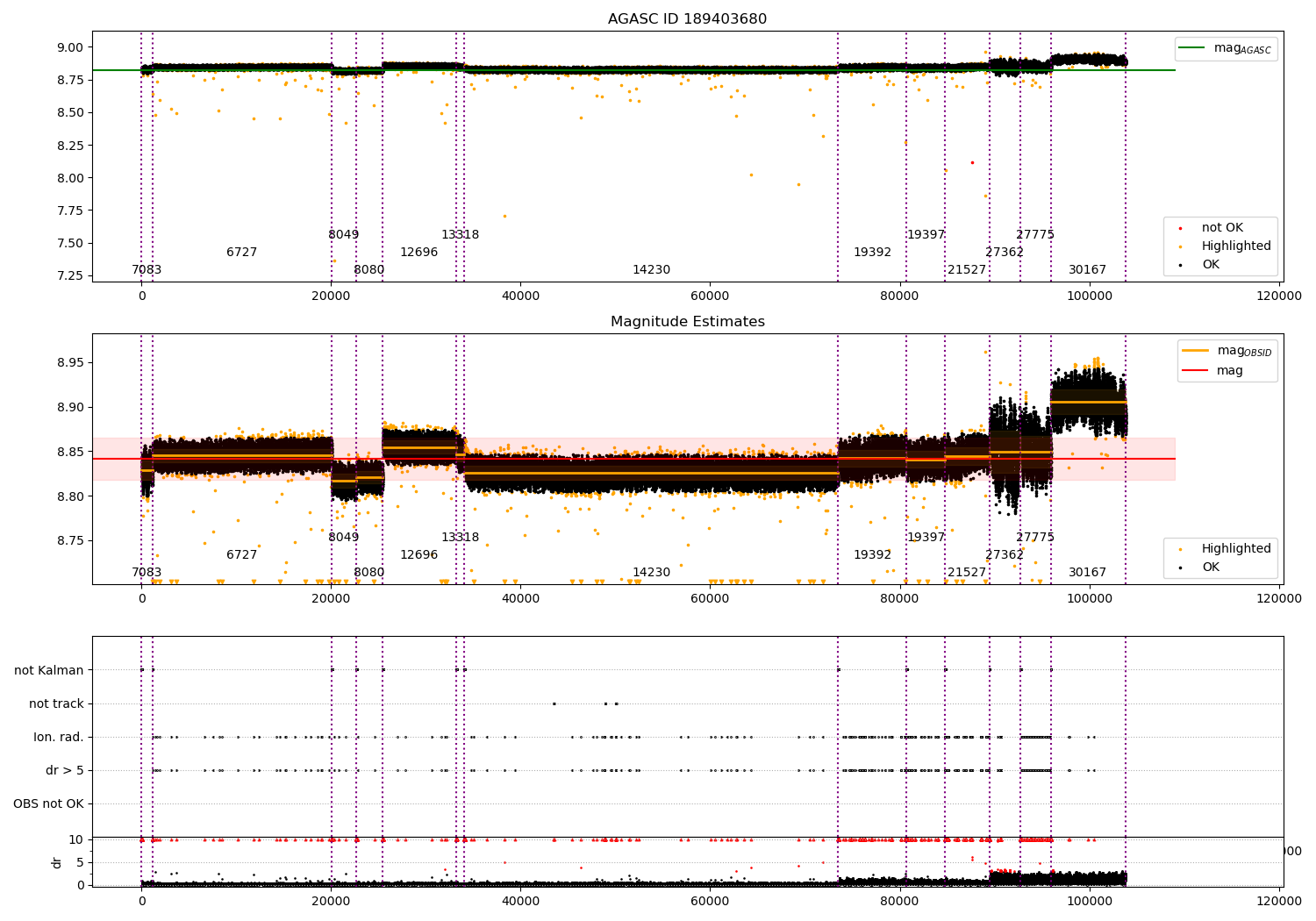Click the 'not track' axis label
The image size is (1316, 921).
(x=56, y=704)
